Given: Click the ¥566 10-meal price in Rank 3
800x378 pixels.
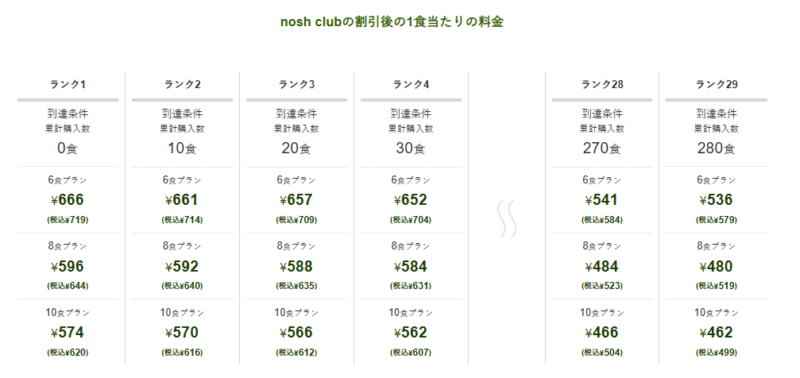Looking at the screenshot, I should pyautogui.click(x=296, y=333).
